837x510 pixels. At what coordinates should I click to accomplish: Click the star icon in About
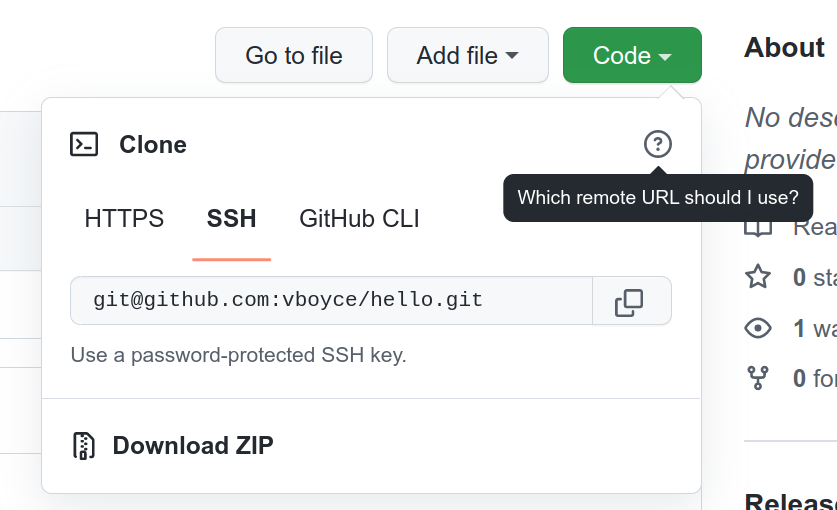pyautogui.click(x=758, y=277)
